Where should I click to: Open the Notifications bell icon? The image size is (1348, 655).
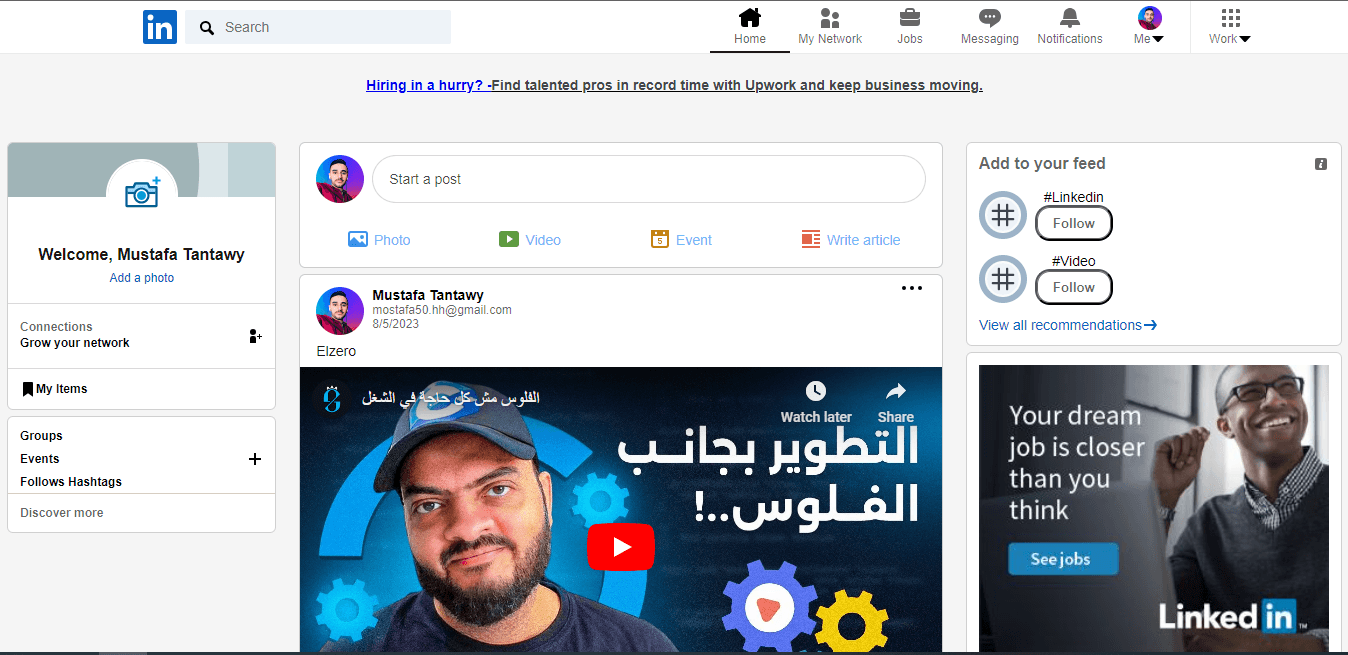[1070, 18]
